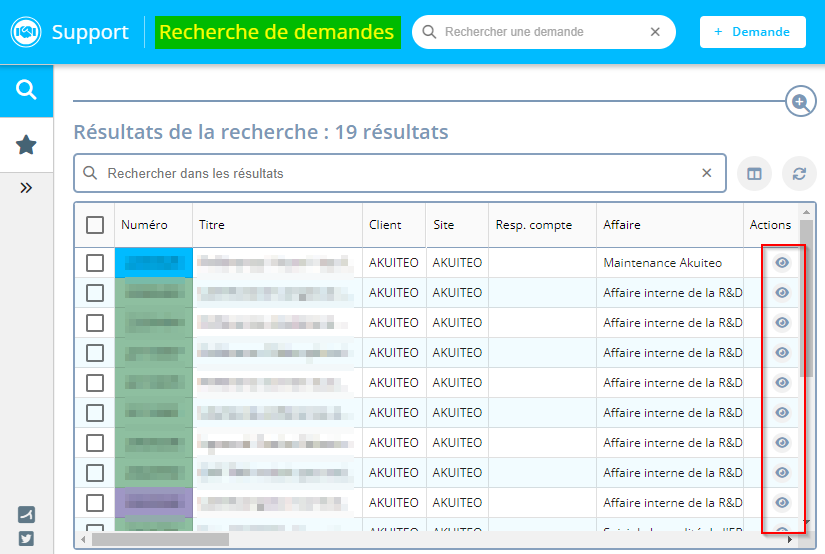View the Maintenance Akuiteo request row
Screen dimensions: 825x554
point(782,263)
